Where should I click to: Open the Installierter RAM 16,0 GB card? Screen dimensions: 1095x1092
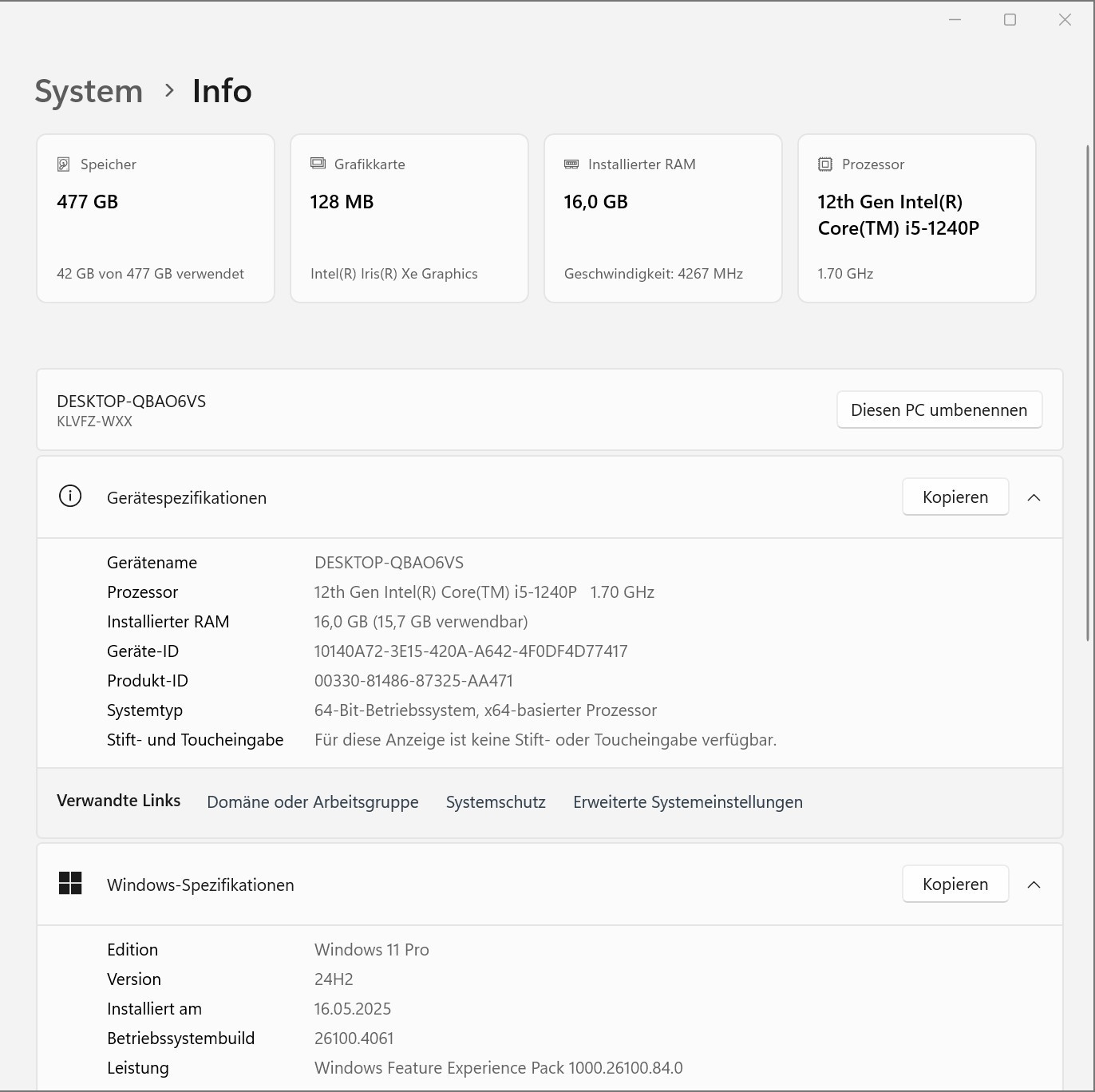(x=663, y=218)
